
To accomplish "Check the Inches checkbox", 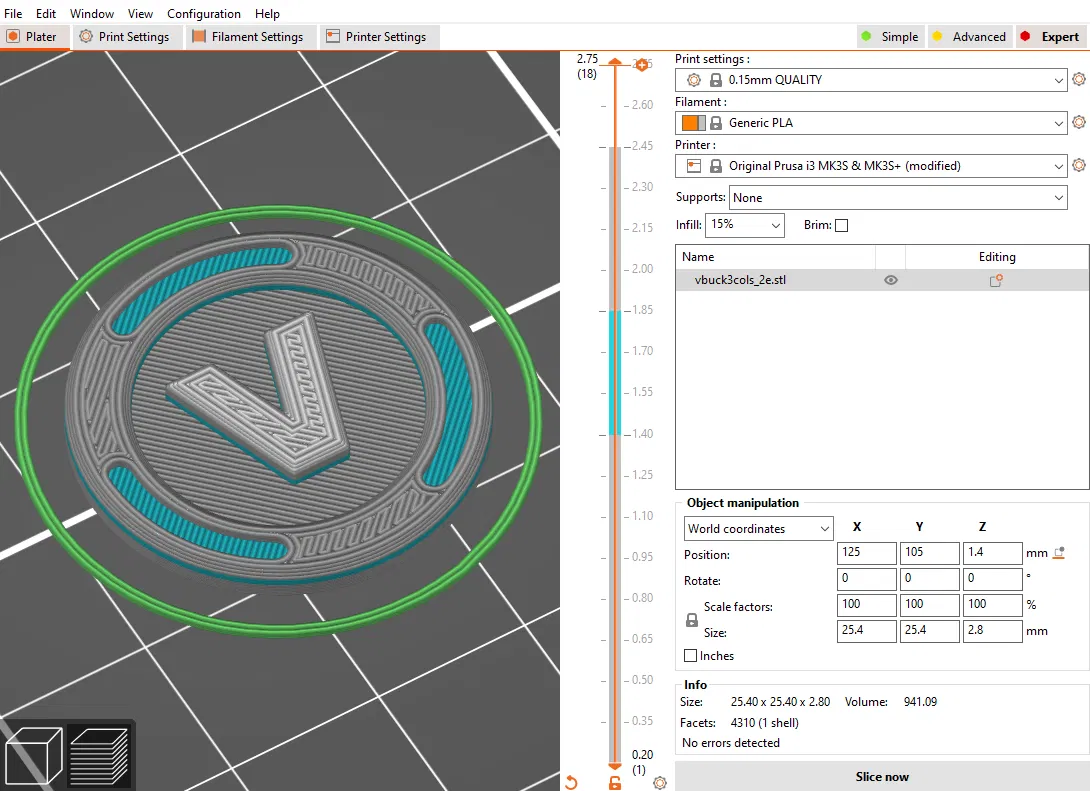I will coord(690,655).
